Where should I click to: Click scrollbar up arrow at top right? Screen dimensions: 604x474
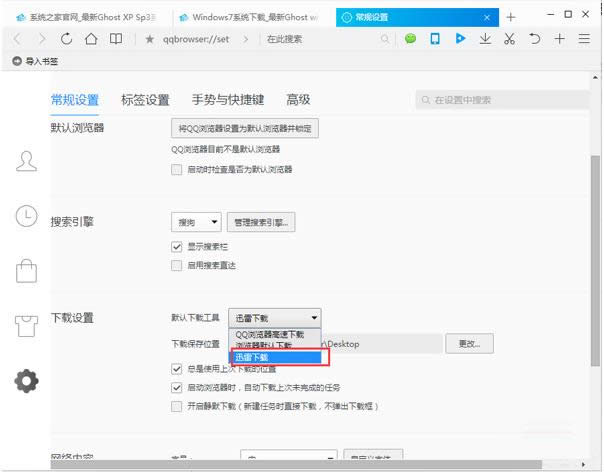click(x=596, y=77)
